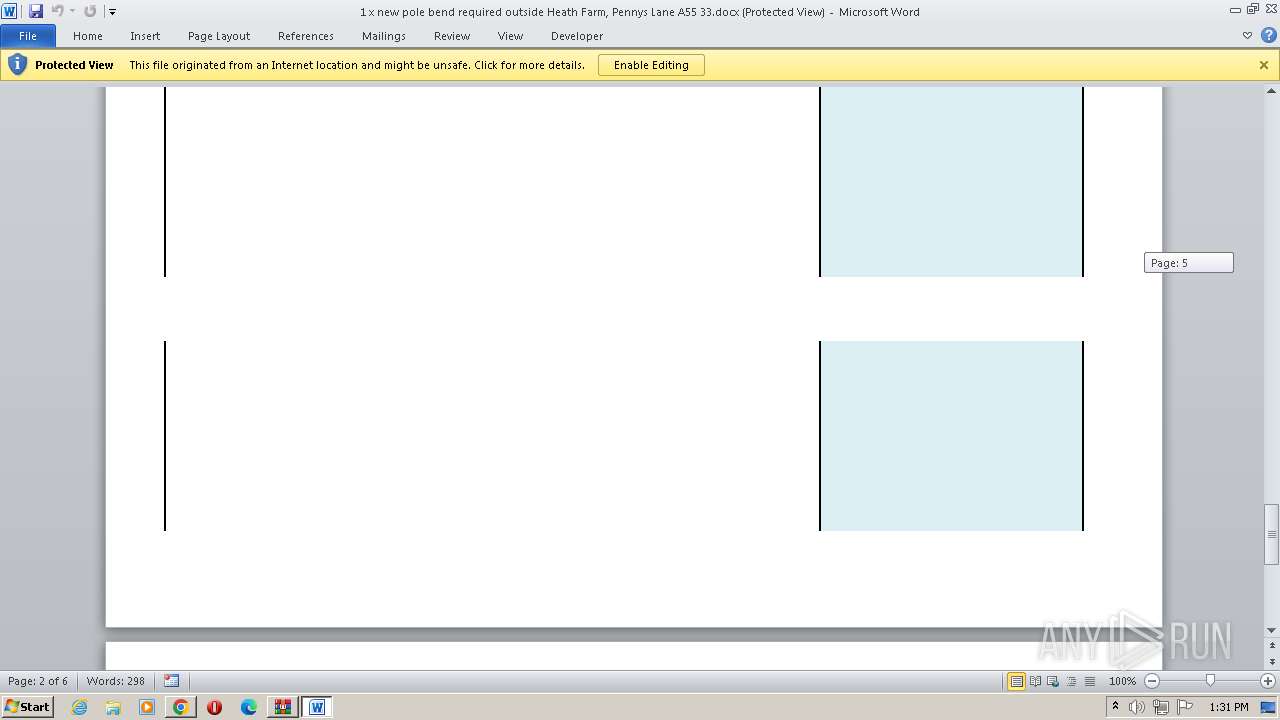Screen dimensions: 1280x720
Task: Launch Internet Explorer from taskbar
Action: [80, 707]
